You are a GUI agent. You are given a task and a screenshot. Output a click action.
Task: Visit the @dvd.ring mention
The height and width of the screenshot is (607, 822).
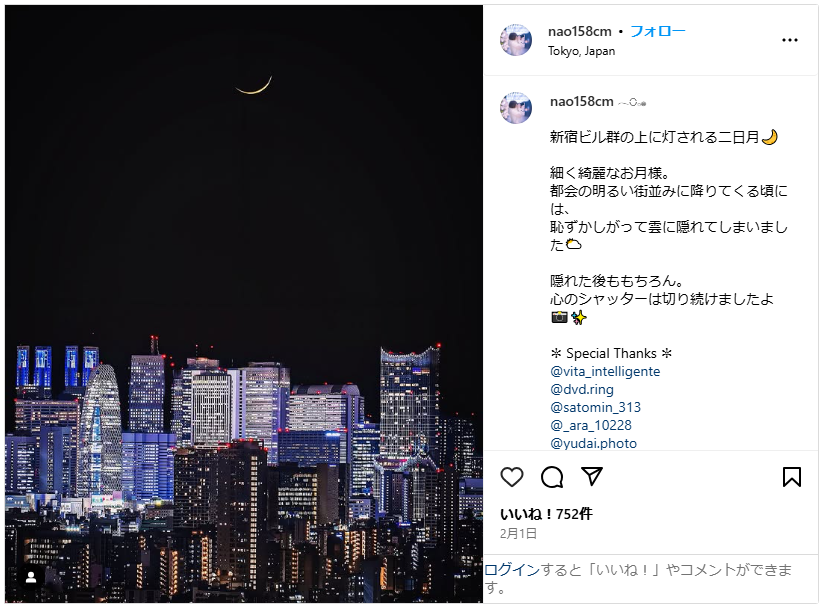(582, 389)
